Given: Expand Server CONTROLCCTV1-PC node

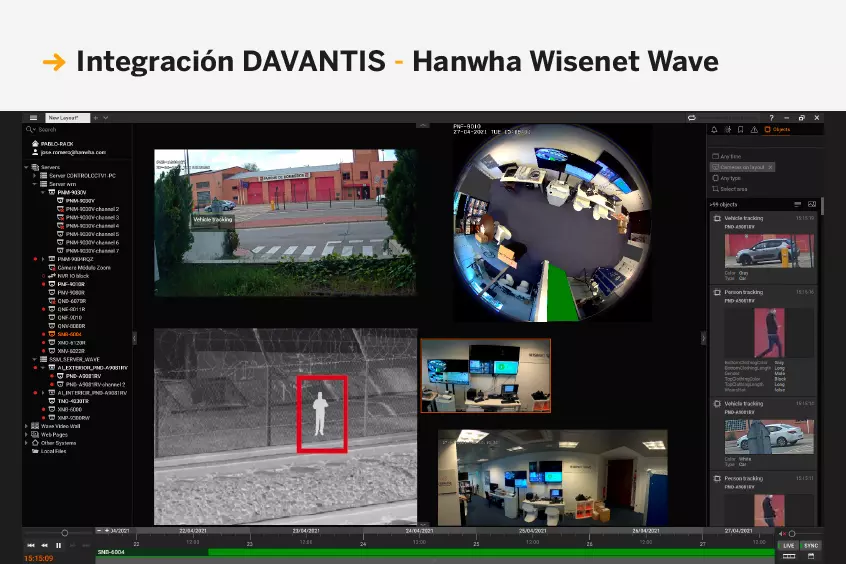Looking at the screenshot, I should (x=35, y=175).
